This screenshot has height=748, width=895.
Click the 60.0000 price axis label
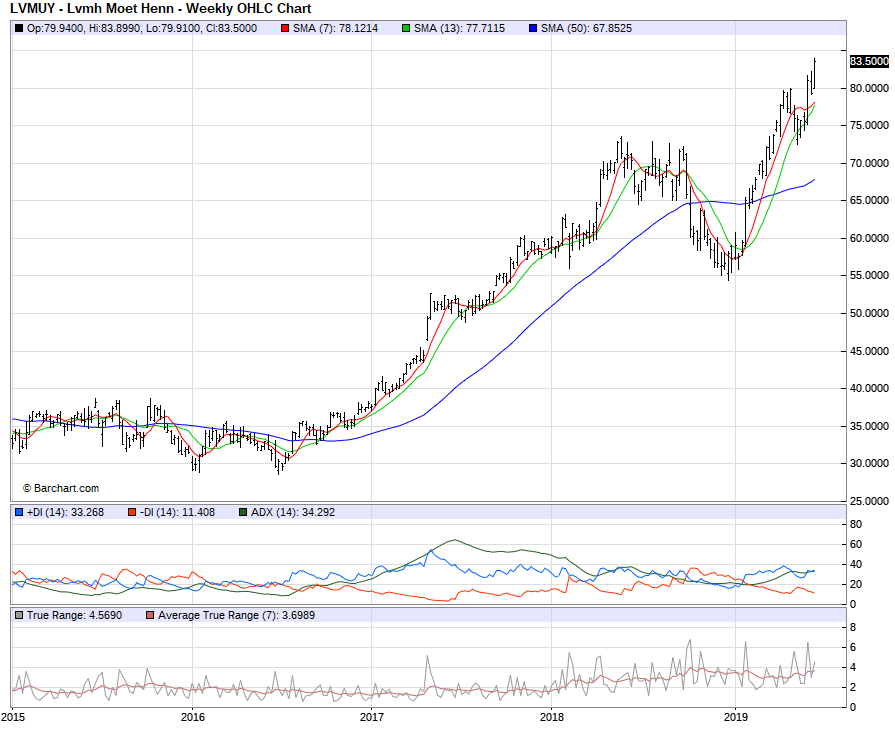coord(869,238)
